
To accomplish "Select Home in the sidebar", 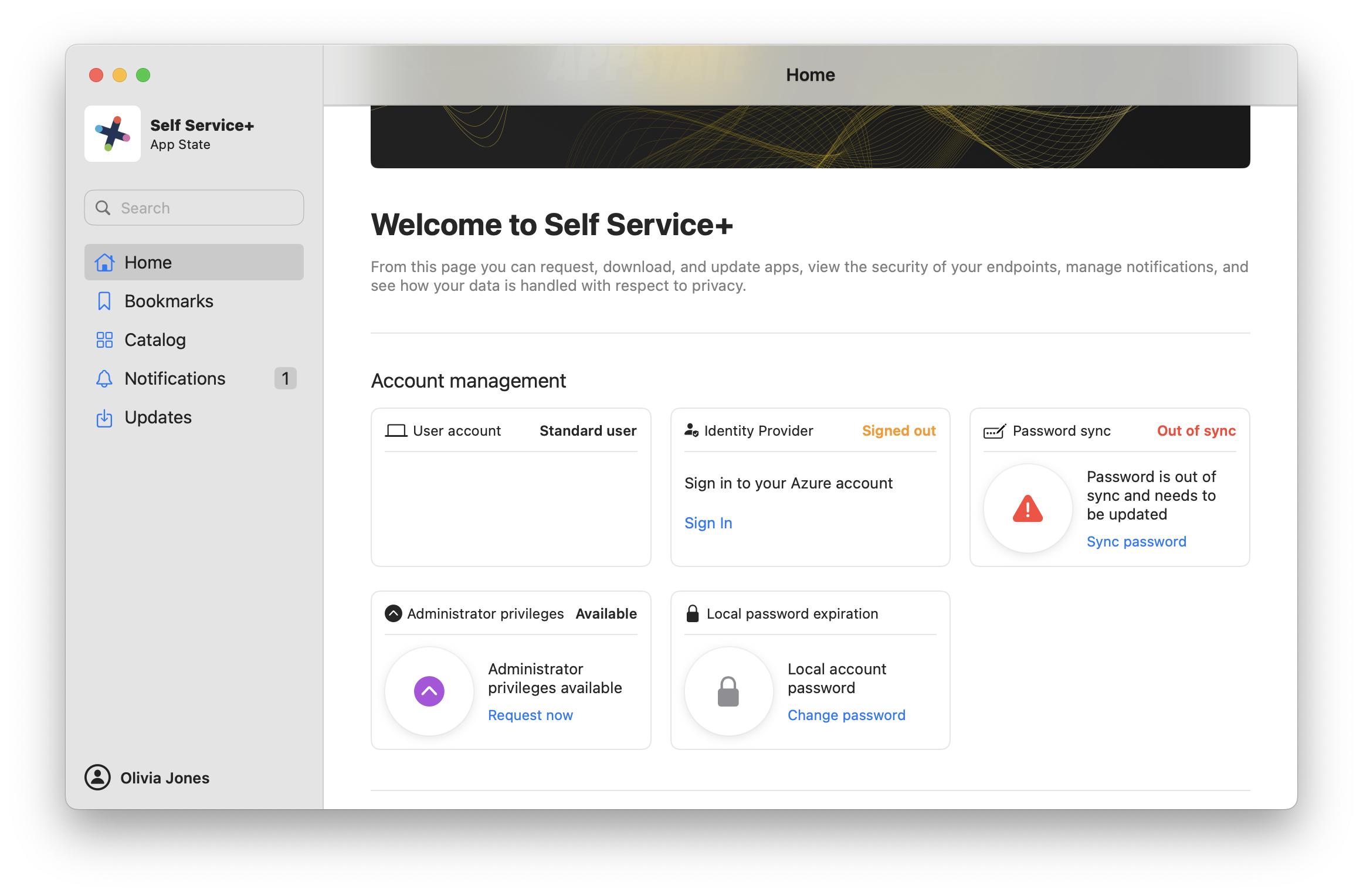I will 148,263.
